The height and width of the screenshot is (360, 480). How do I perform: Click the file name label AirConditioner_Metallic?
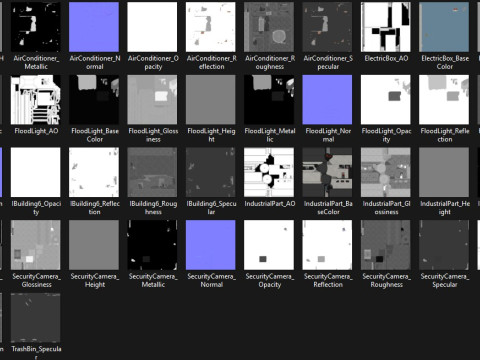36,62
